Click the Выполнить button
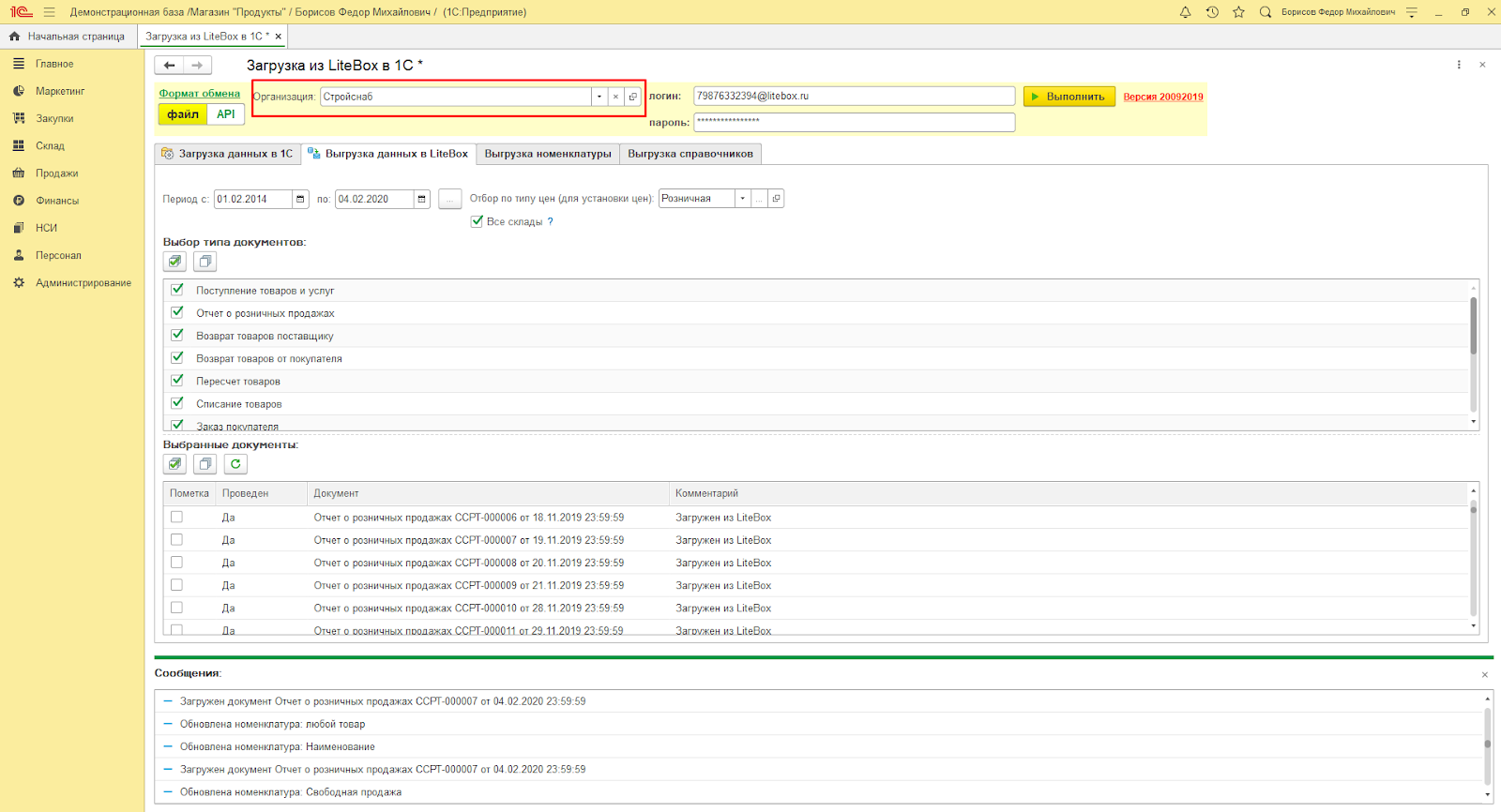Image resolution: width=1501 pixels, height=812 pixels. coord(1069,97)
